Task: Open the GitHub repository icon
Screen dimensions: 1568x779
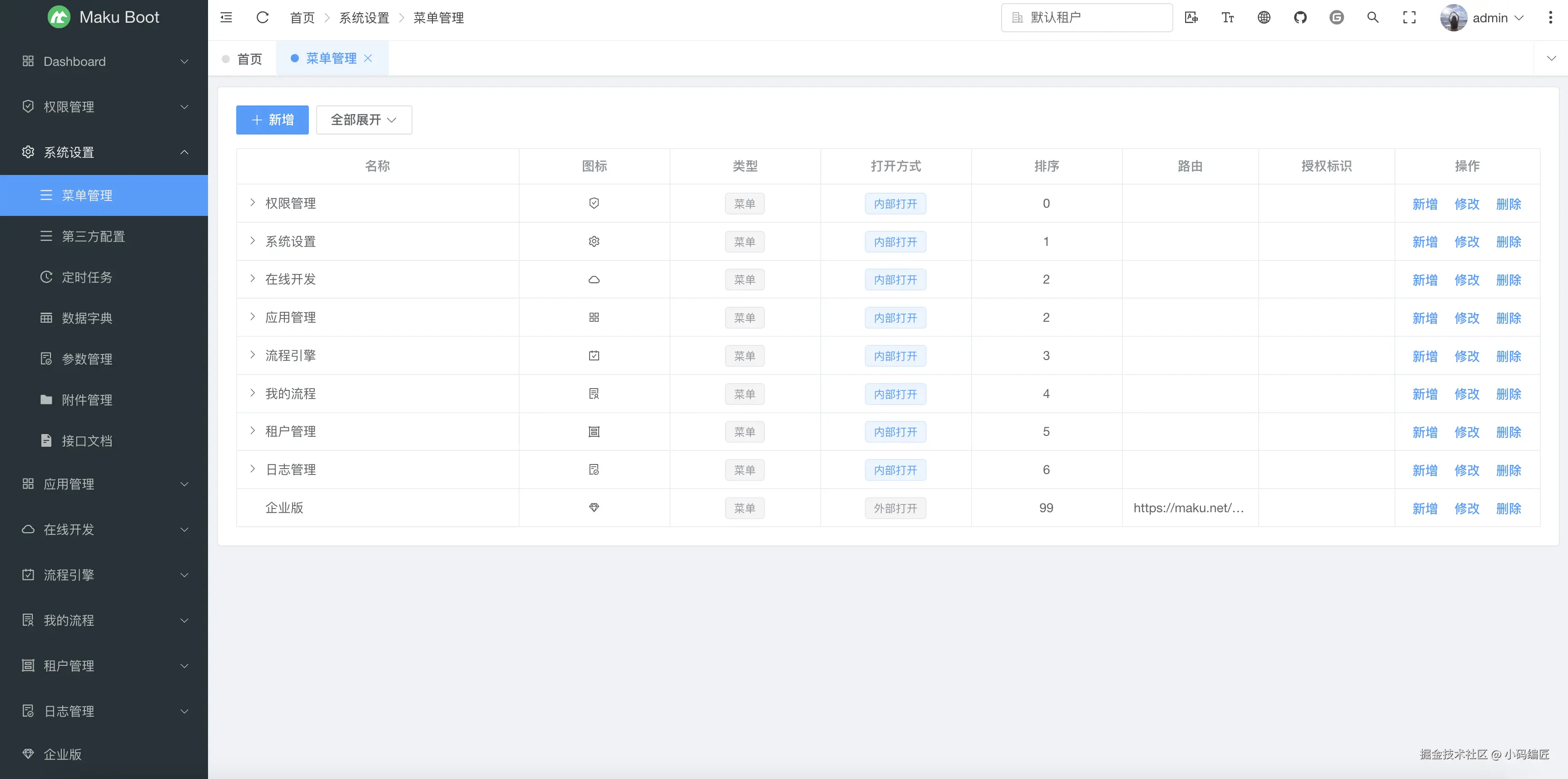Action: 1300,18
